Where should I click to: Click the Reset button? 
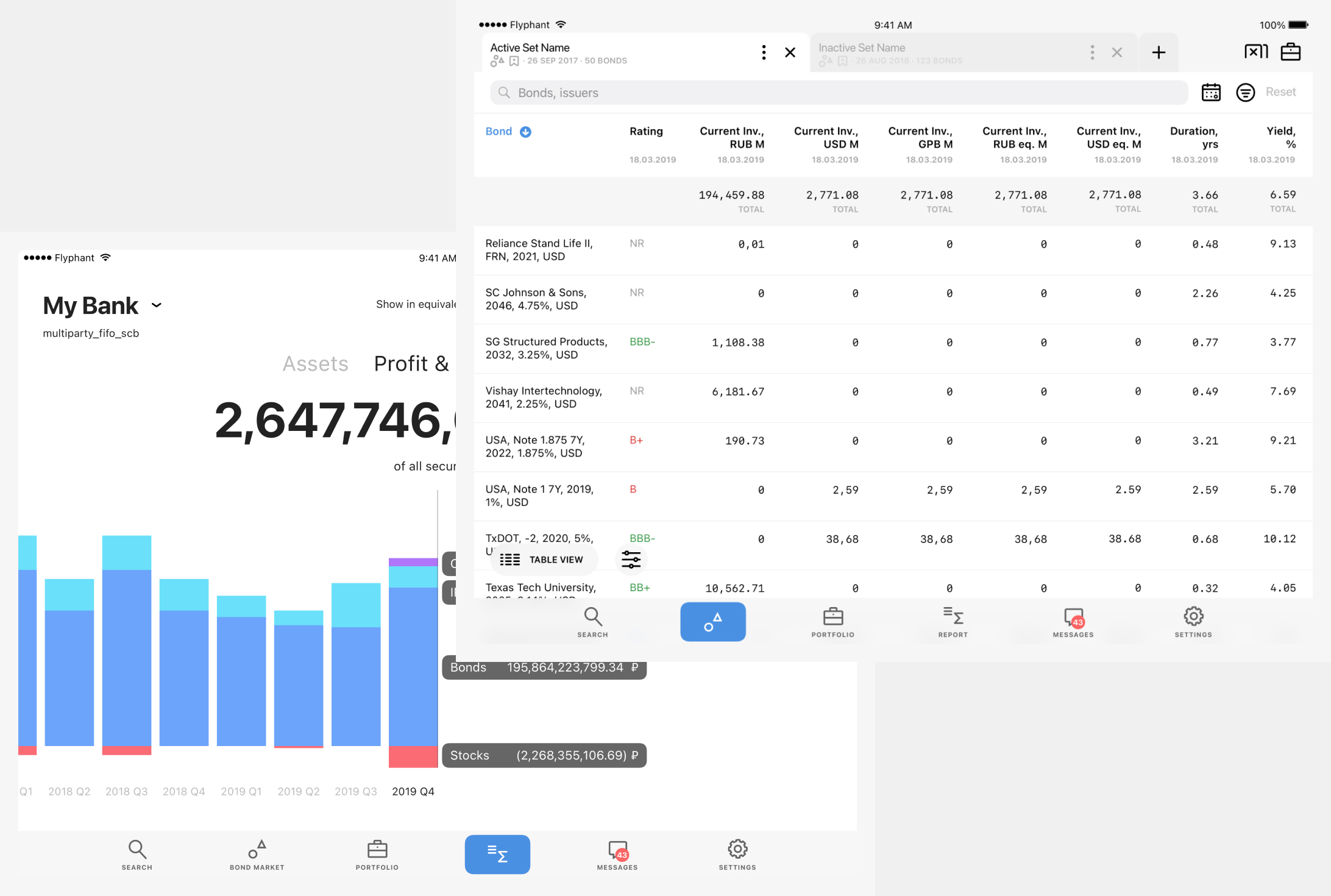tap(1280, 92)
